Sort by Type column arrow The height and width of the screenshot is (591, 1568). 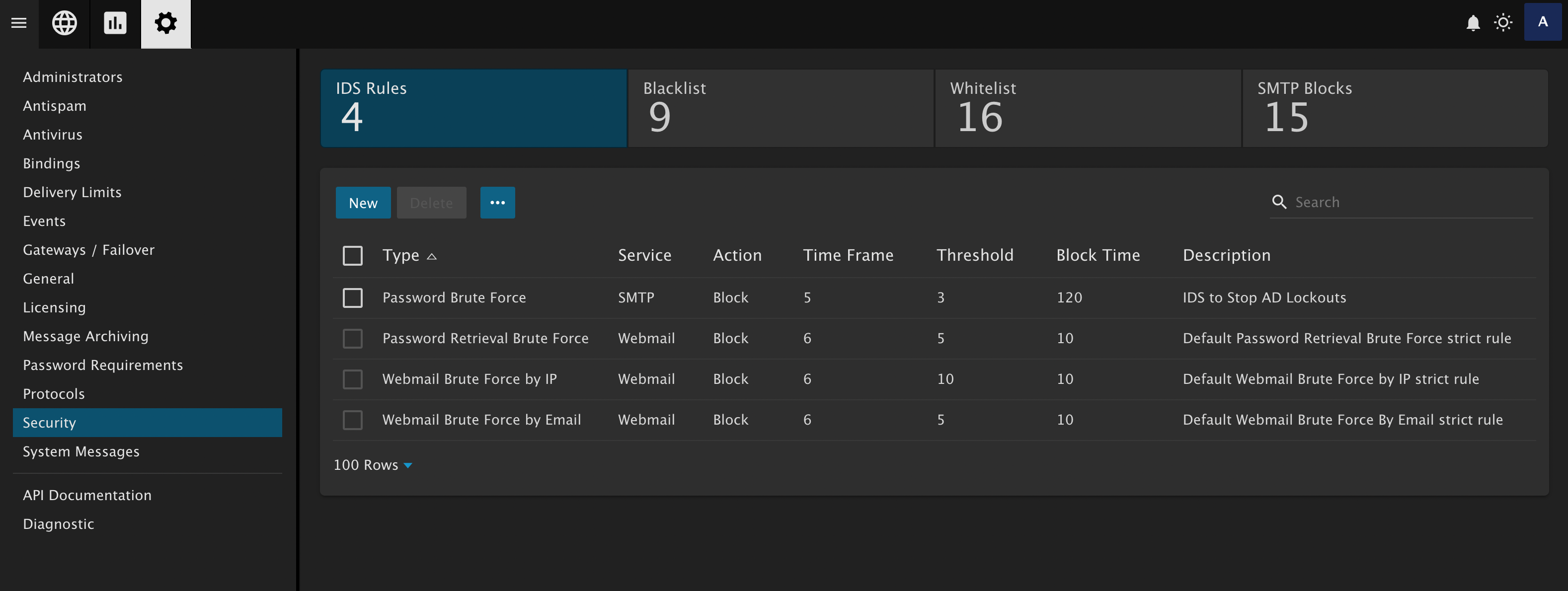432,256
